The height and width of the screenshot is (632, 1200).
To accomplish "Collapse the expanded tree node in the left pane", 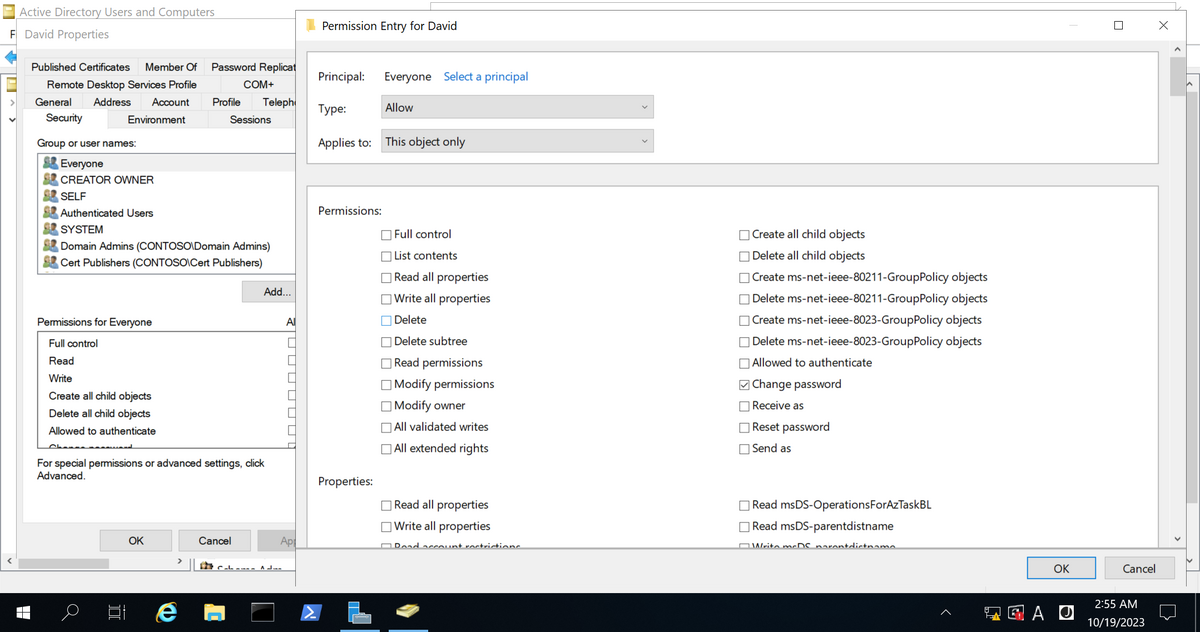I will pyautogui.click(x=12, y=119).
